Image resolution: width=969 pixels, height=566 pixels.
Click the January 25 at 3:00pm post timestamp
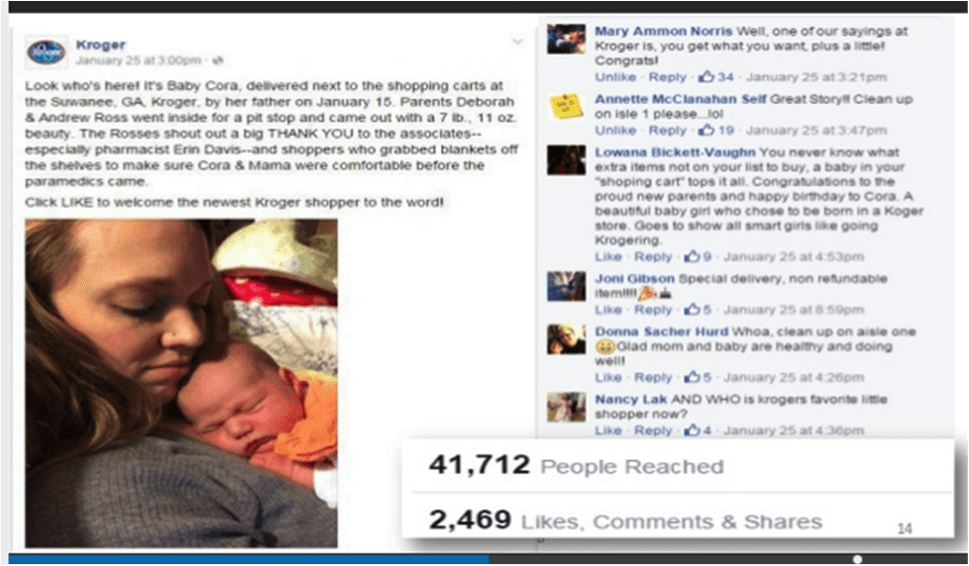138,61
